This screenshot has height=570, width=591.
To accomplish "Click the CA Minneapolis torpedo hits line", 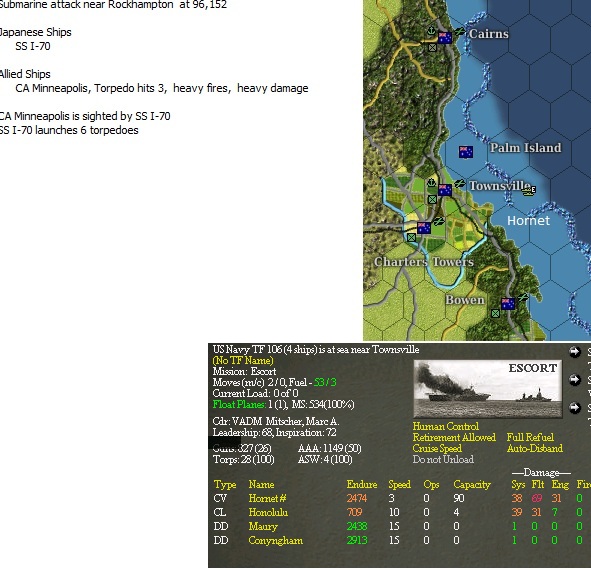I will pos(162,88).
